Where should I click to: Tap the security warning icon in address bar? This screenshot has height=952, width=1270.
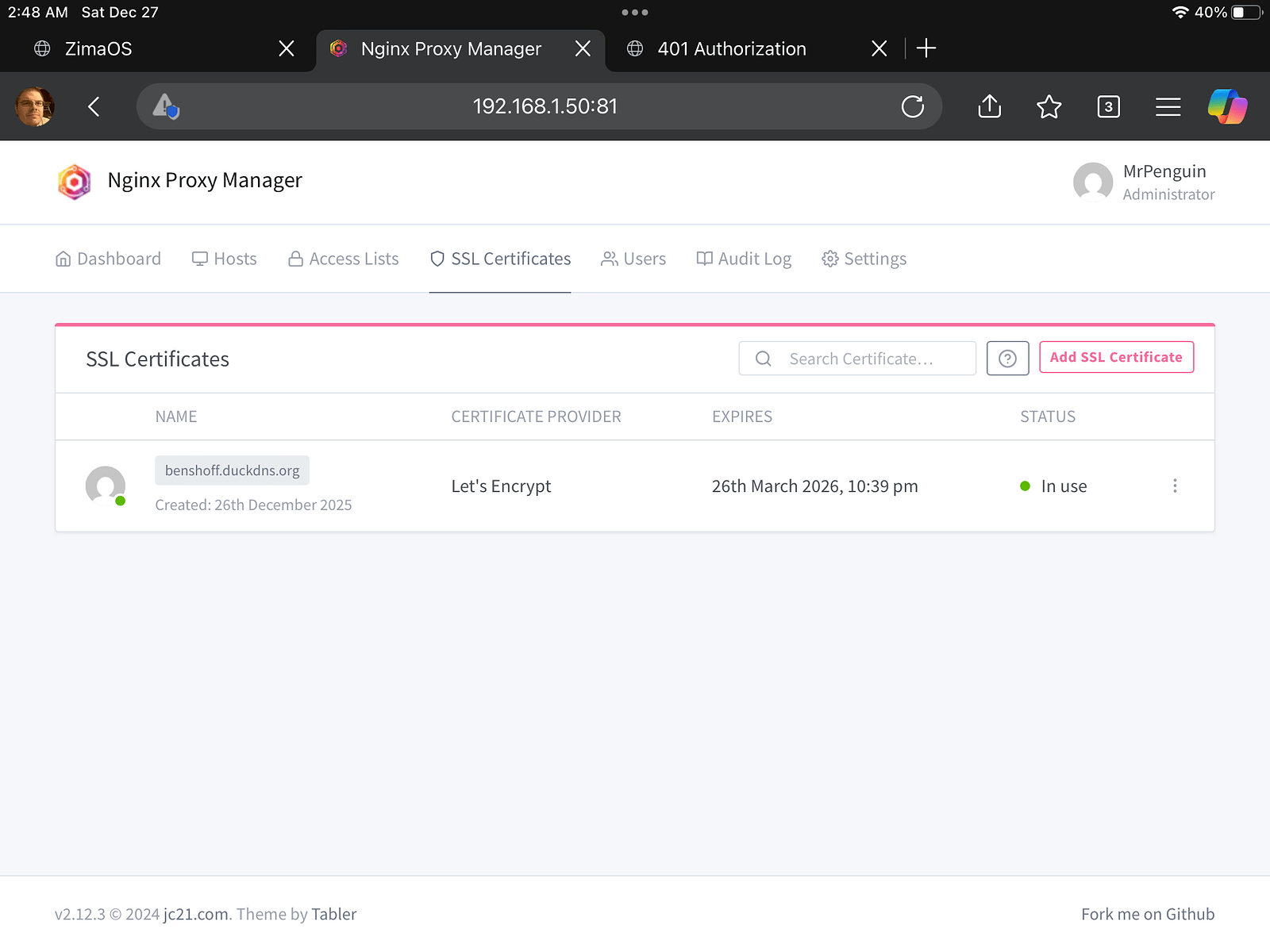click(166, 106)
